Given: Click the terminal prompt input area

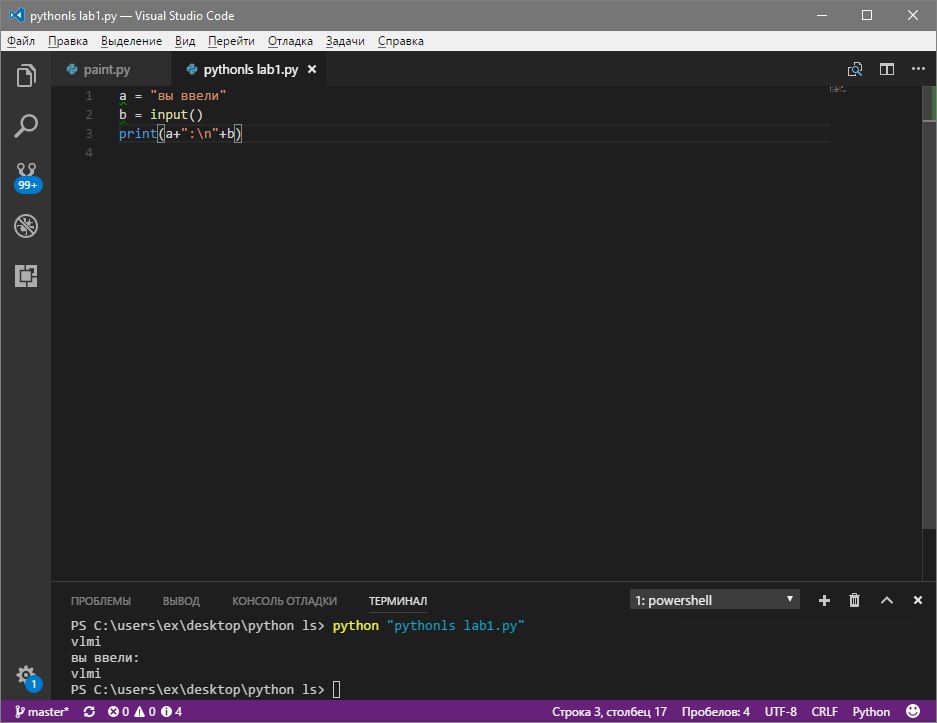Looking at the screenshot, I should tap(337, 689).
